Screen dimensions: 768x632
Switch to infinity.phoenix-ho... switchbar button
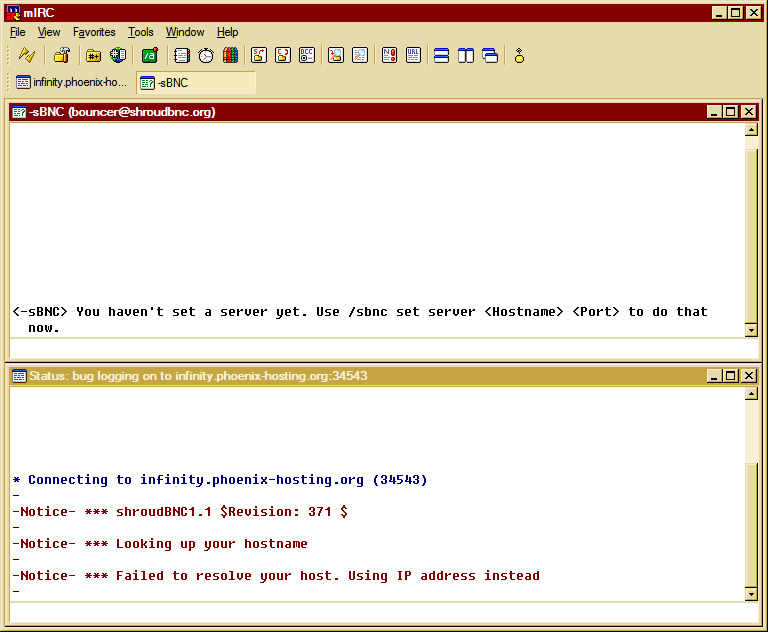point(72,82)
